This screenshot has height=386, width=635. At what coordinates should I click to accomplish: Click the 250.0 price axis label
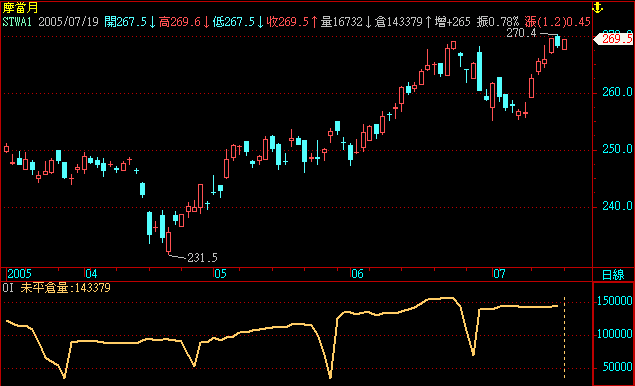[617, 149]
